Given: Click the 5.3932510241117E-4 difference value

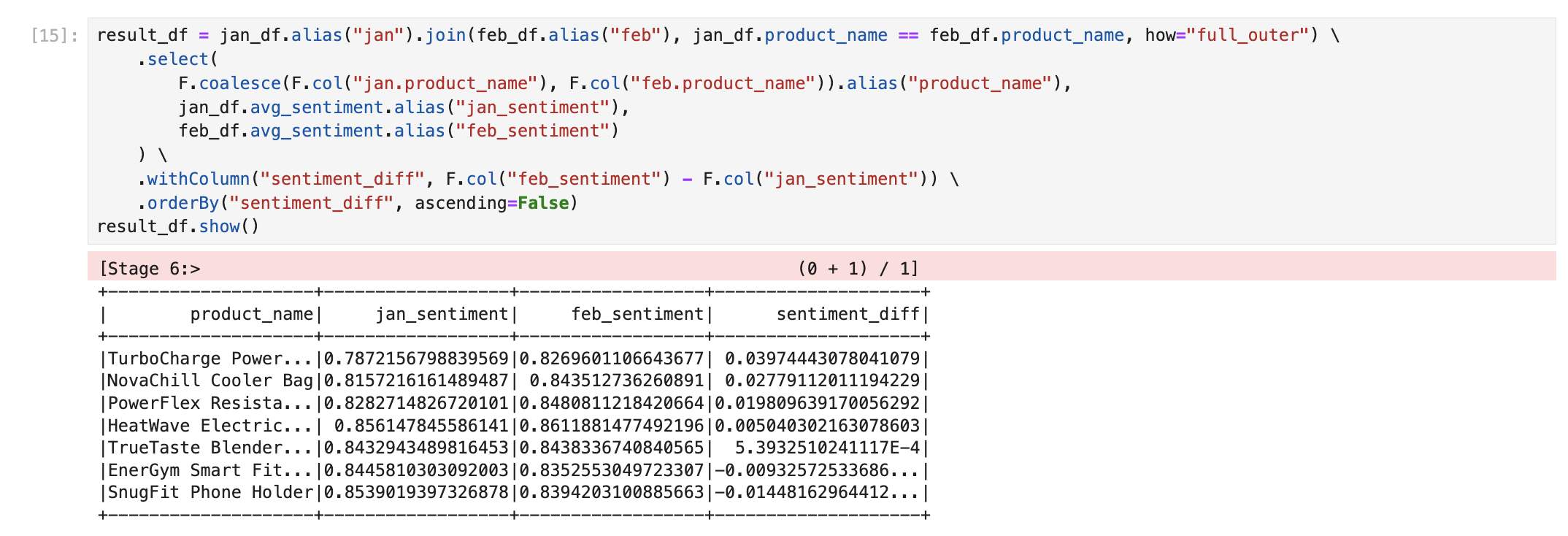Looking at the screenshot, I should [x=827, y=448].
